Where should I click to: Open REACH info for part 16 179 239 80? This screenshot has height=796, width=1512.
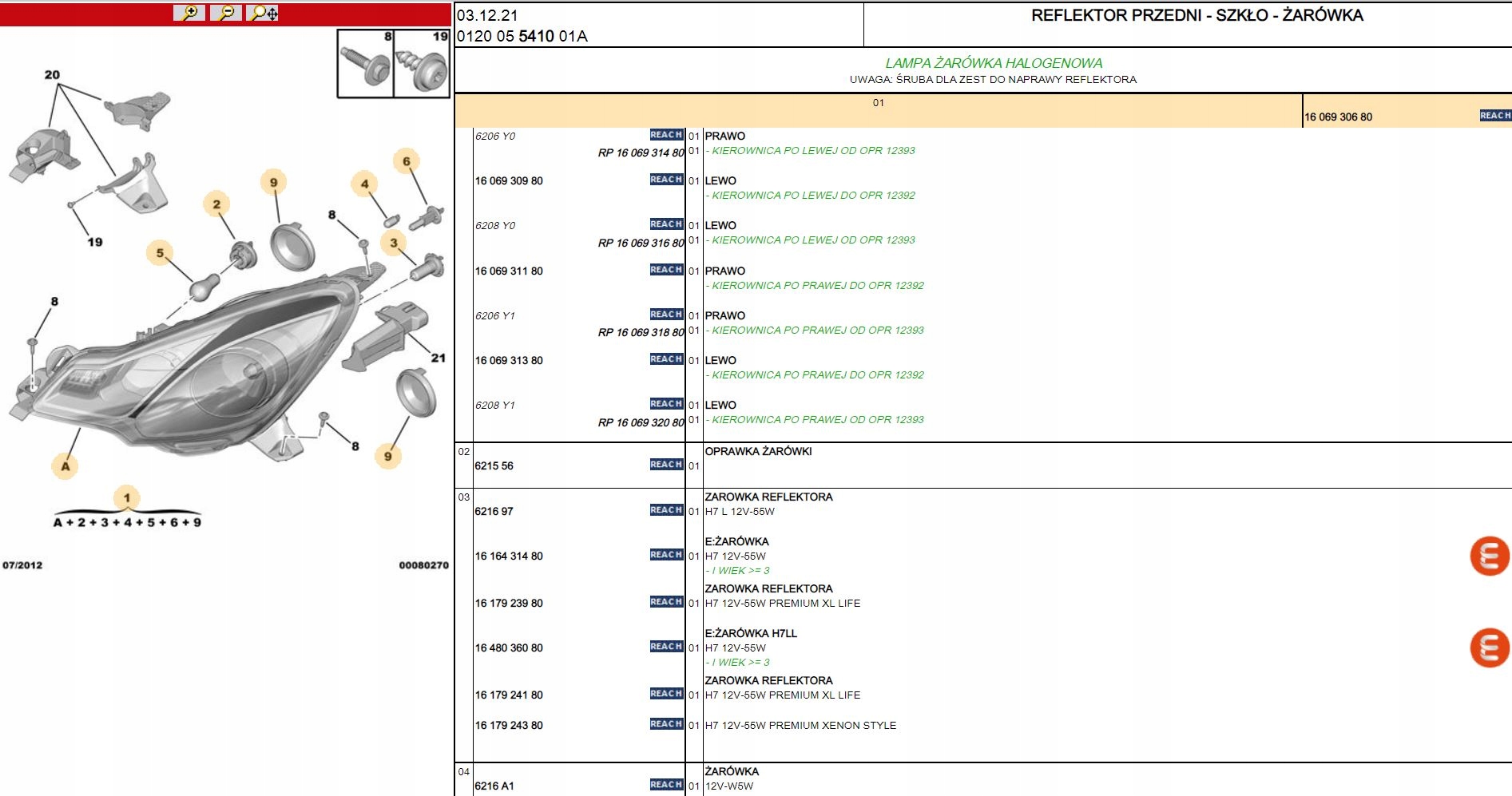[666, 602]
